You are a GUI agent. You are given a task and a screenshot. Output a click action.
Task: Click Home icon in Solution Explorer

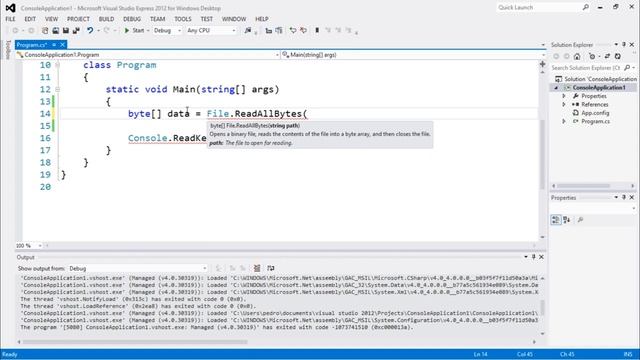577,56
